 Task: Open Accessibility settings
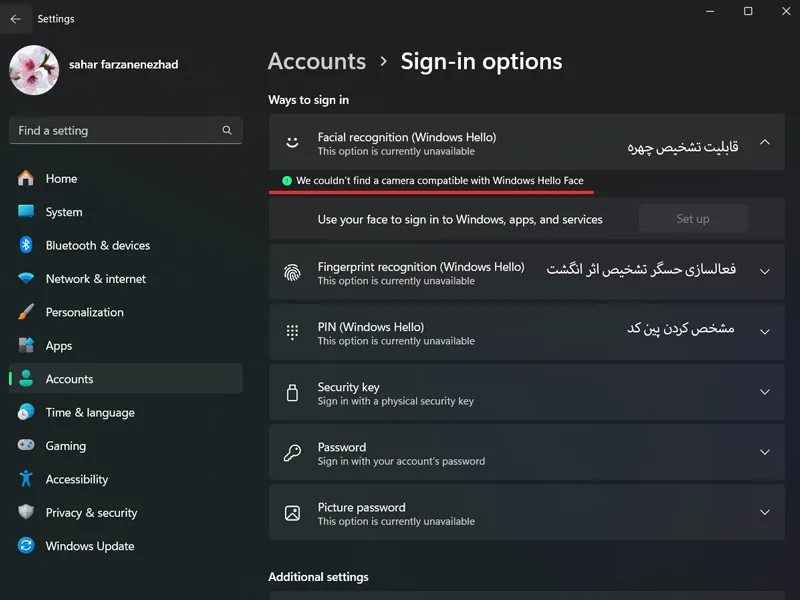(x=126, y=479)
